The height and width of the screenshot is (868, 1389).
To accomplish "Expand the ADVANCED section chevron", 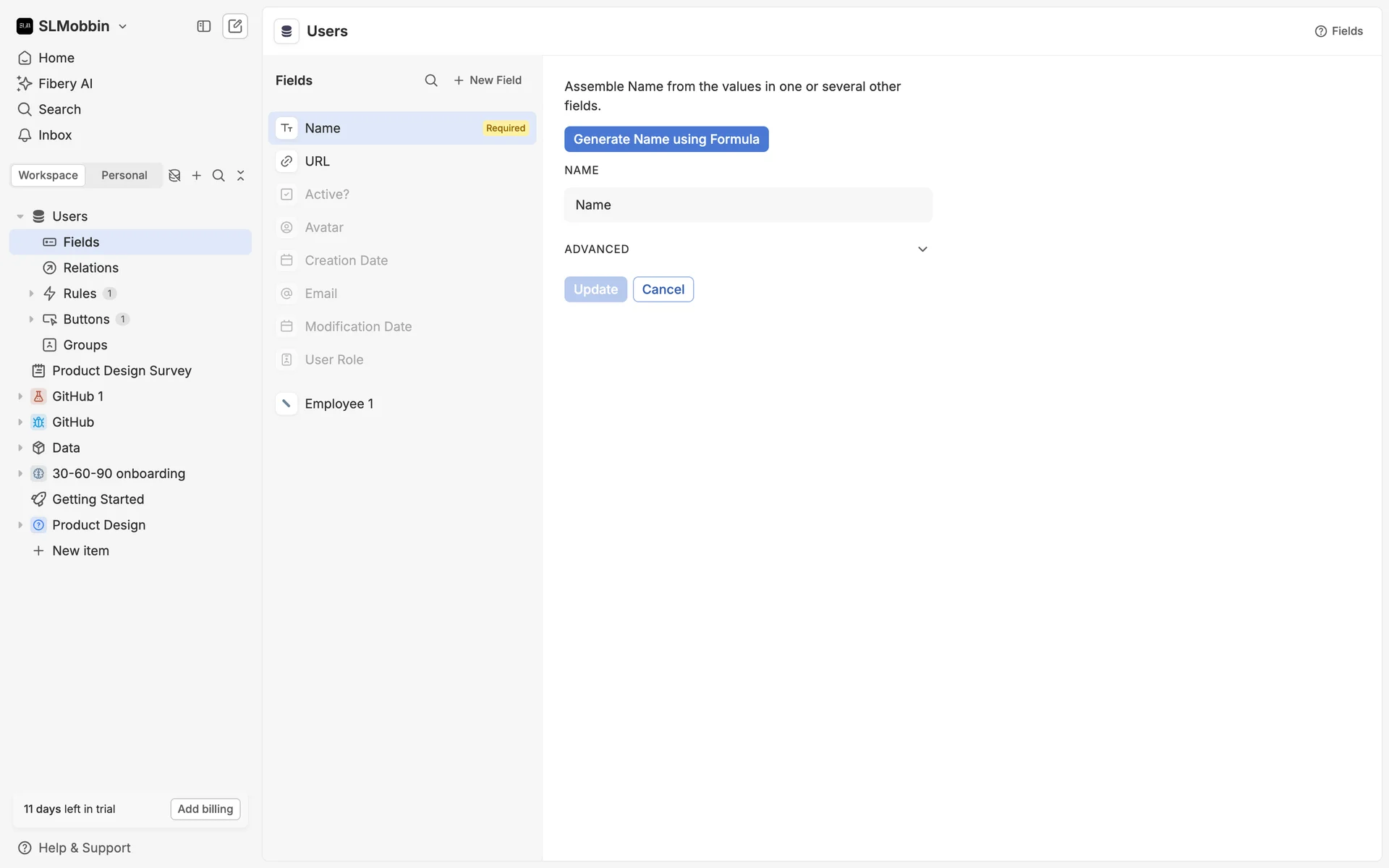I will tap(922, 250).
